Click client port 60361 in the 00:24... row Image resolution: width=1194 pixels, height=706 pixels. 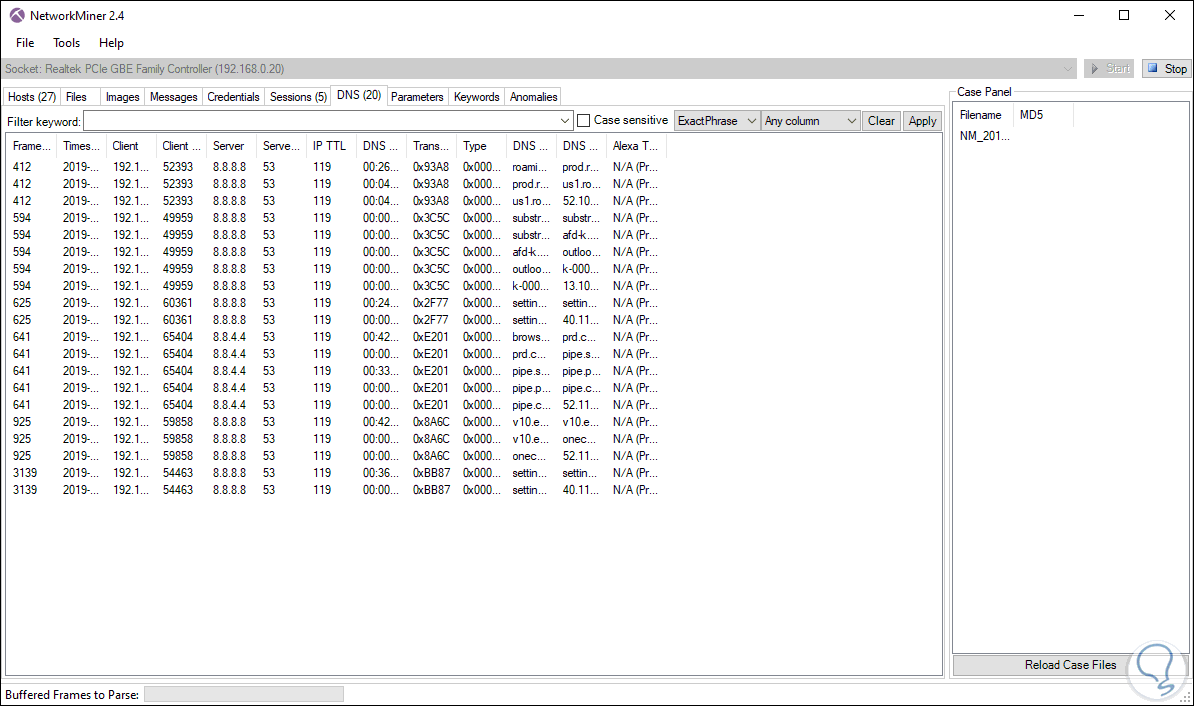177,303
